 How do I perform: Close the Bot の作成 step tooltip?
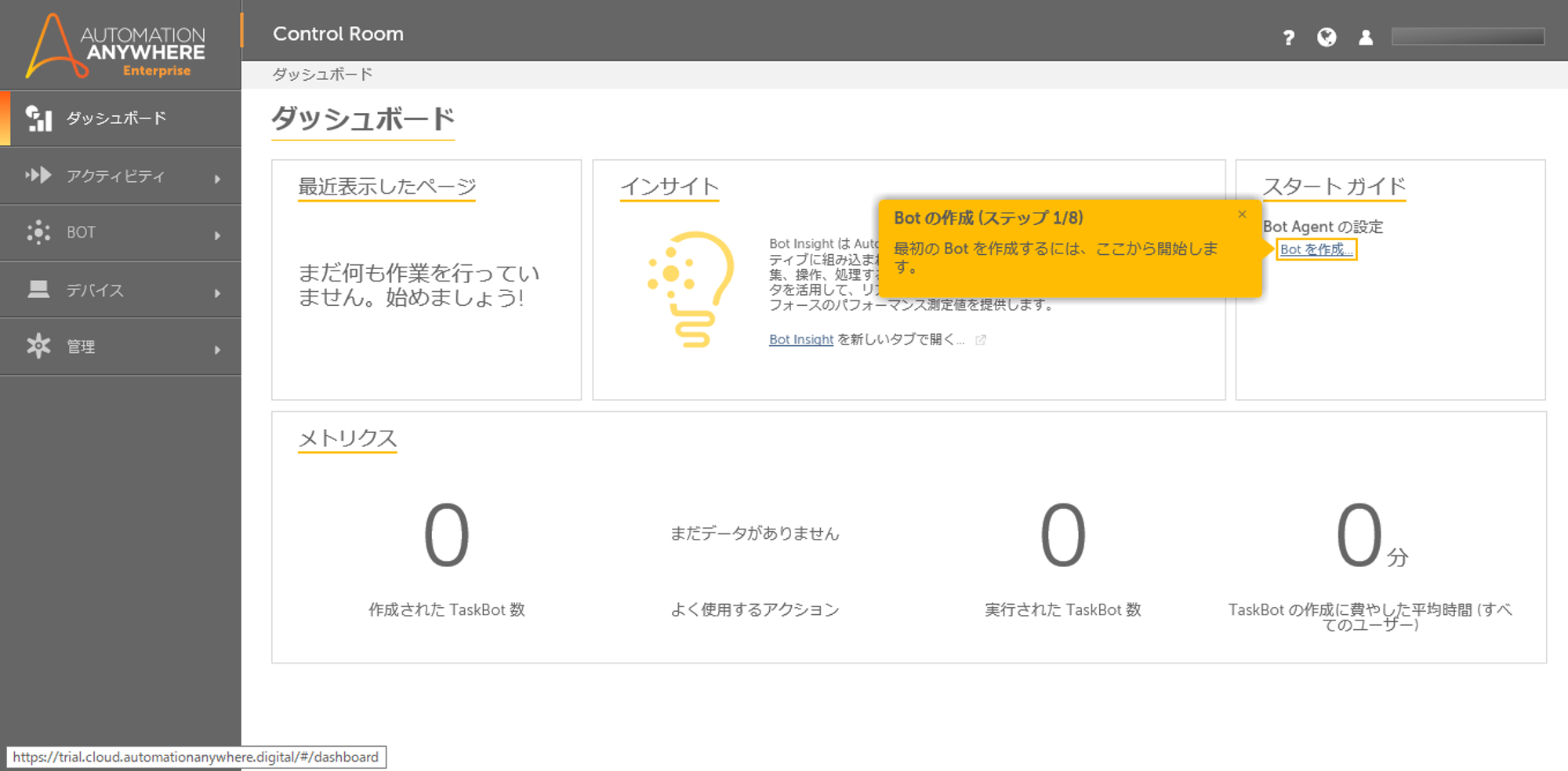click(1242, 214)
